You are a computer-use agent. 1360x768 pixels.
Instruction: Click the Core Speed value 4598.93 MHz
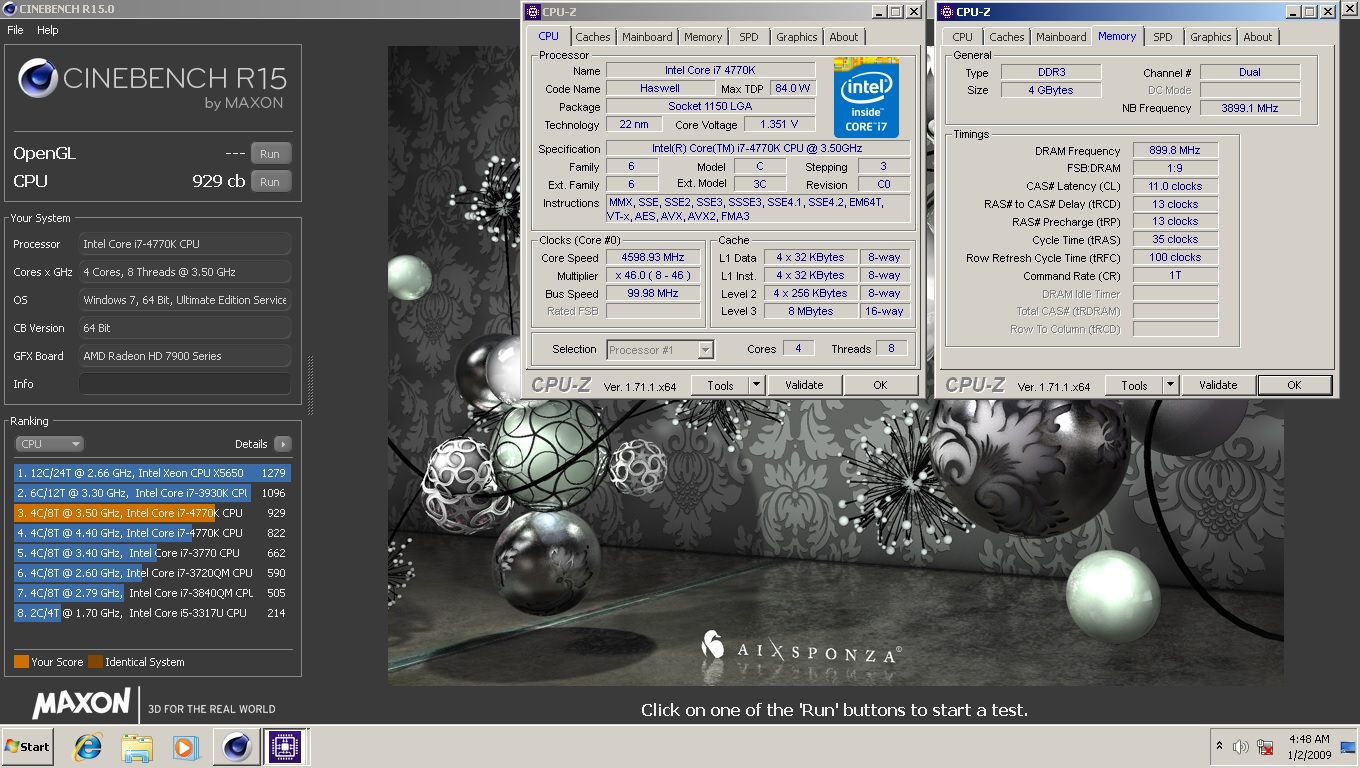pos(653,258)
